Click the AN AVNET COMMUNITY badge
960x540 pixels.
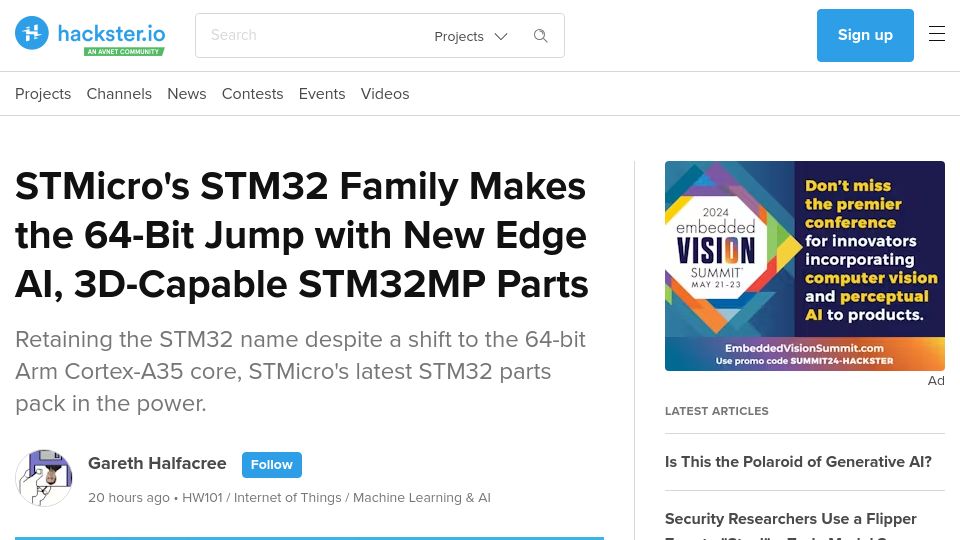pos(124,51)
